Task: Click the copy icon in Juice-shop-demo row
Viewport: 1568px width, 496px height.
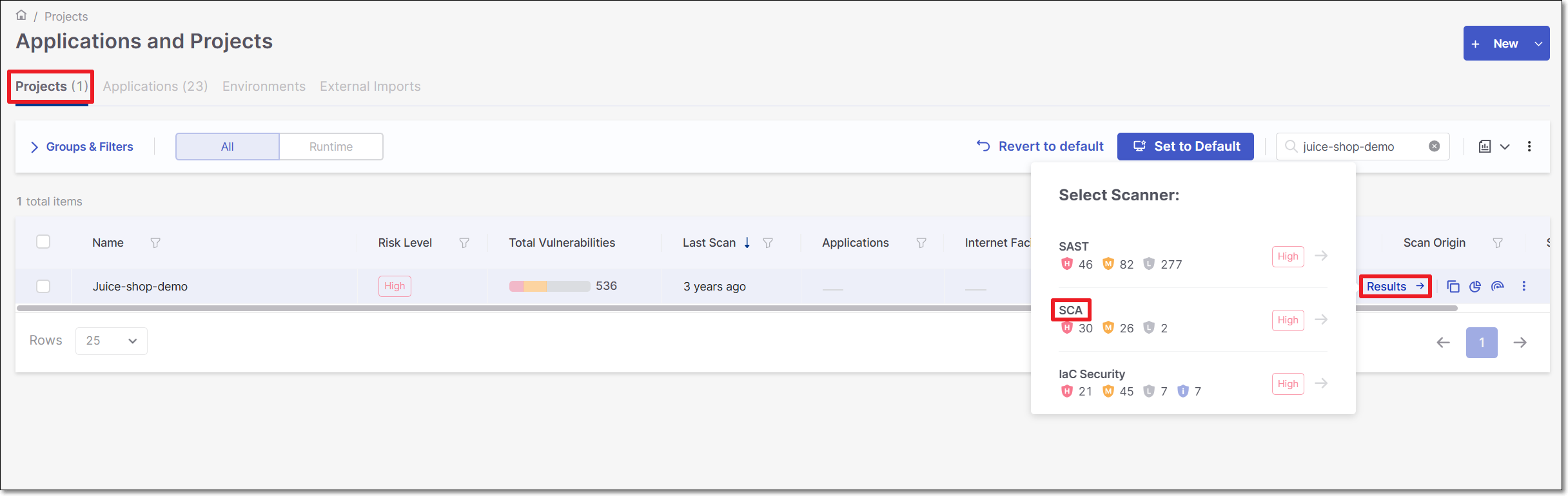Action: [1453, 287]
